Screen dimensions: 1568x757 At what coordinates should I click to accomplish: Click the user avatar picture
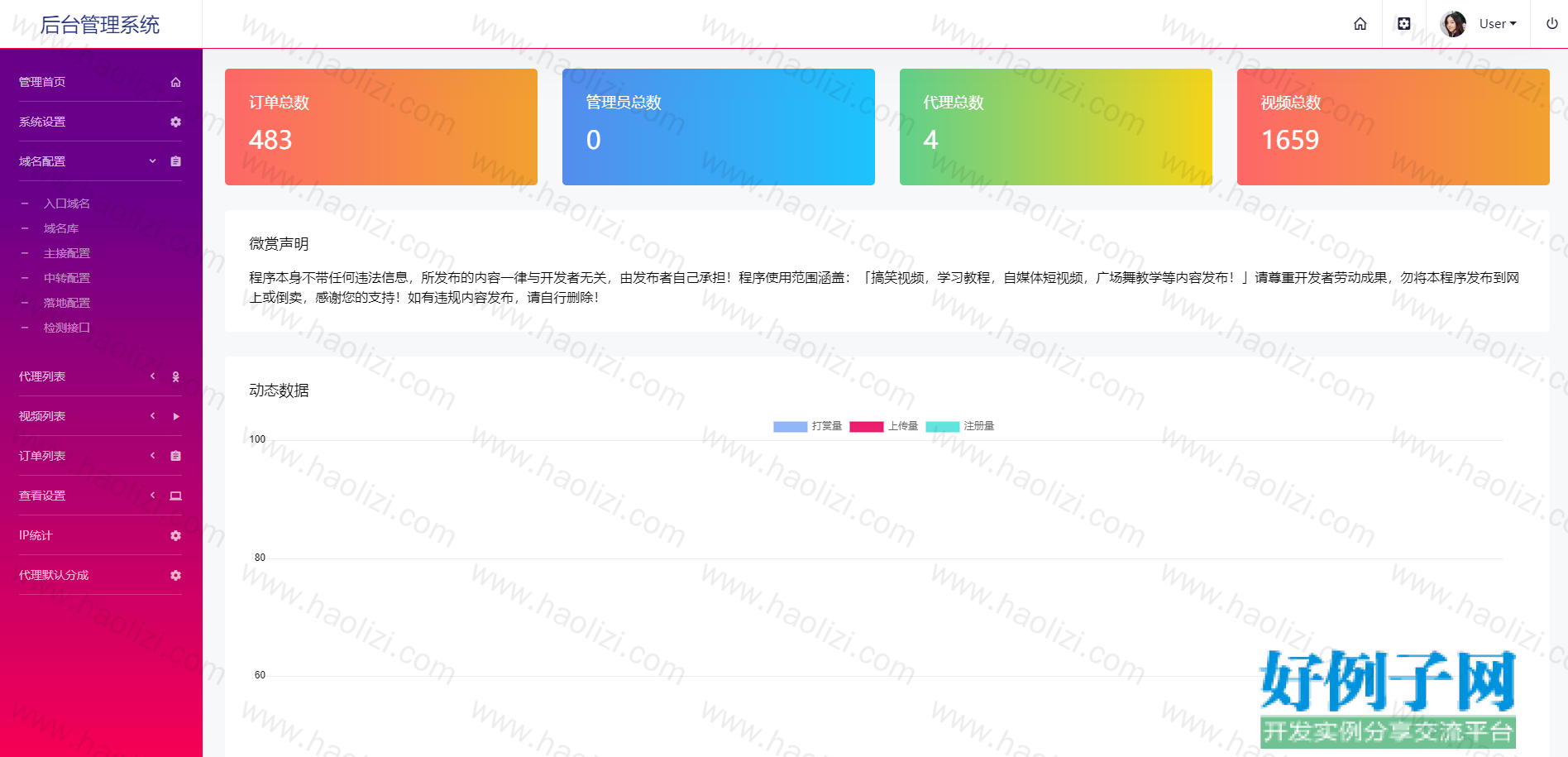pos(1453,24)
